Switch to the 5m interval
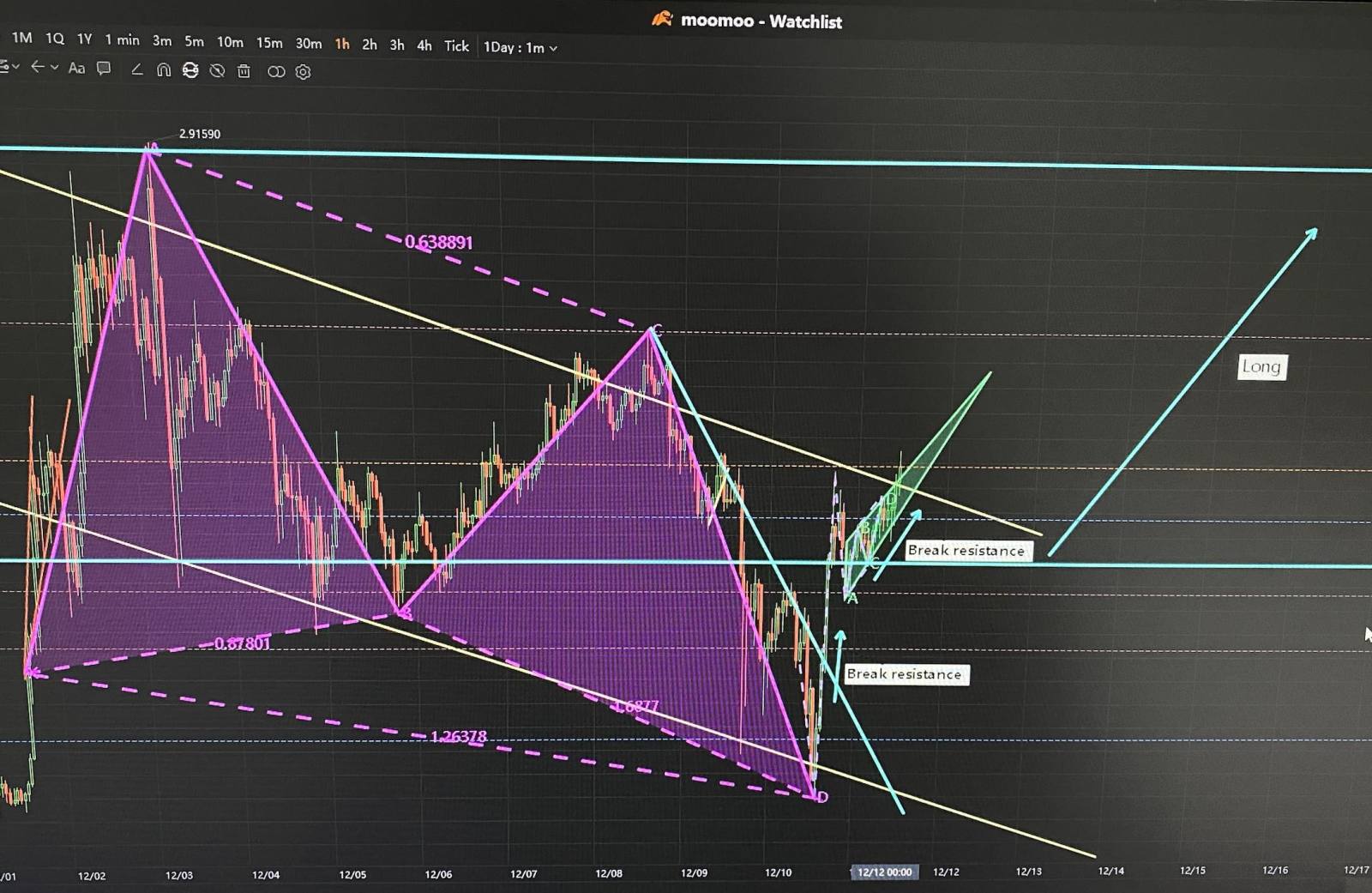 click(x=194, y=41)
